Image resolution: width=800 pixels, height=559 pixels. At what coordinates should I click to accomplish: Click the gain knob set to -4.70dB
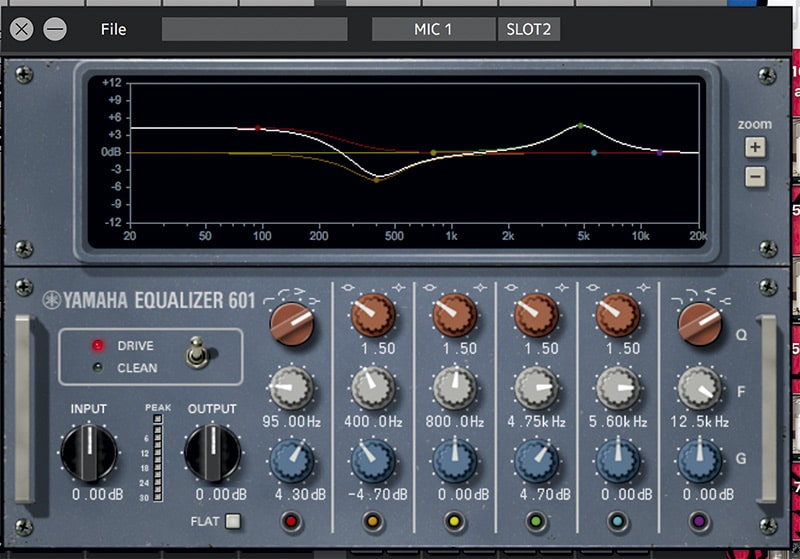pos(373,461)
